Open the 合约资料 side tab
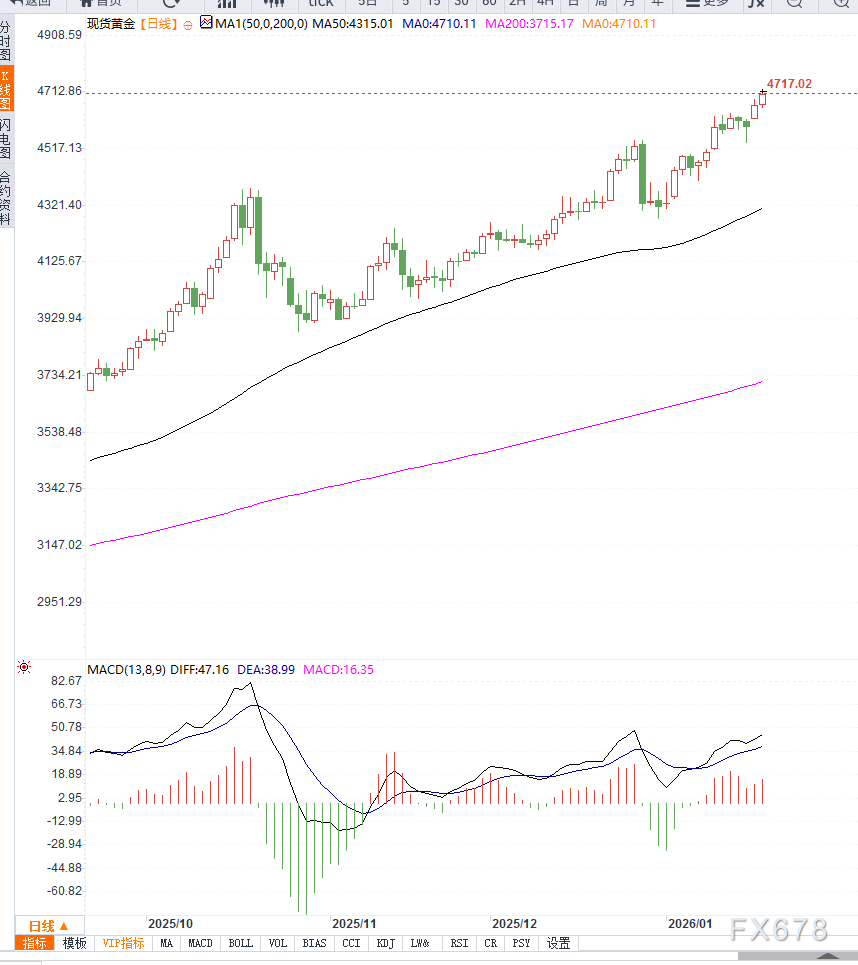Image resolution: width=858 pixels, height=965 pixels. [x=6, y=197]
